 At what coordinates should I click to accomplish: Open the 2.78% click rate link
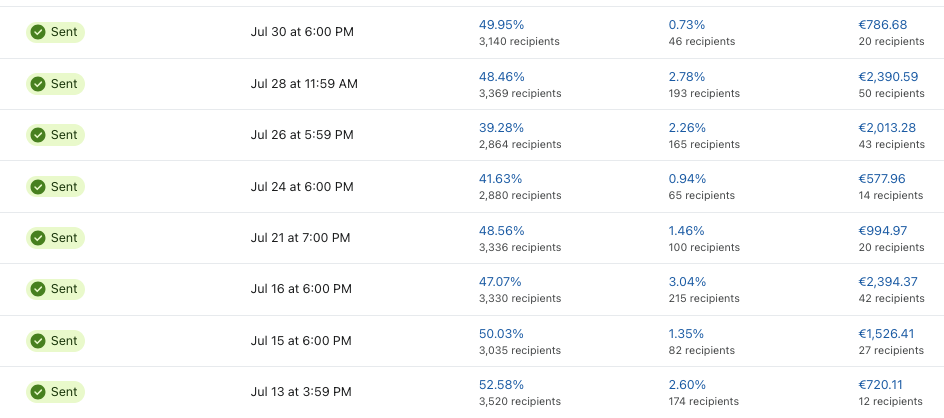pyautogui.click(x=687, y=76)
